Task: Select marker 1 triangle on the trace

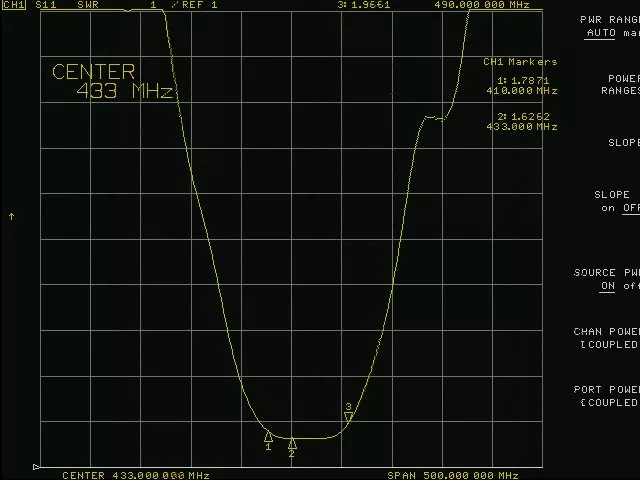Action: [268, 437]
